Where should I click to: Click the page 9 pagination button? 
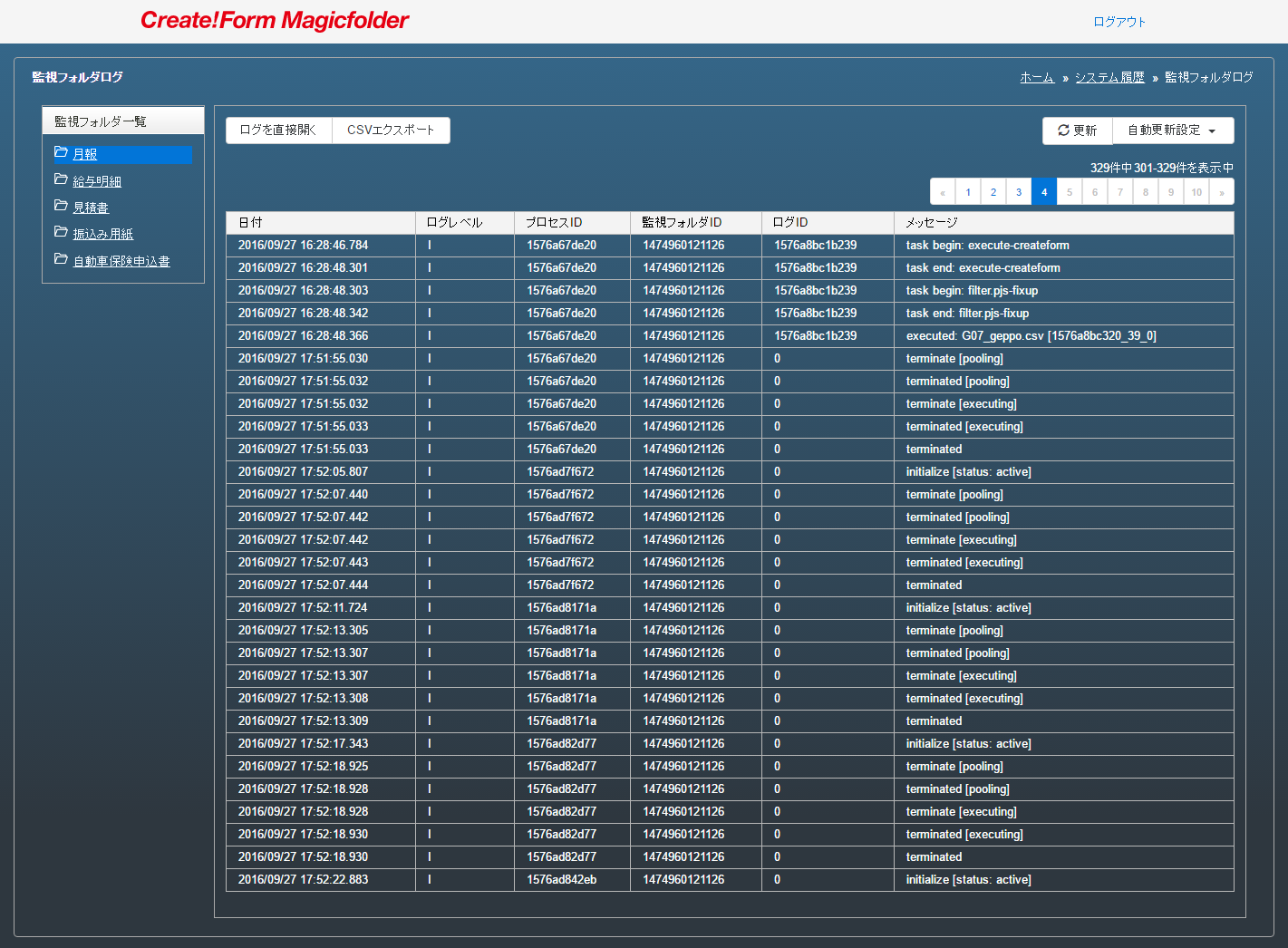pos(1171,192)
